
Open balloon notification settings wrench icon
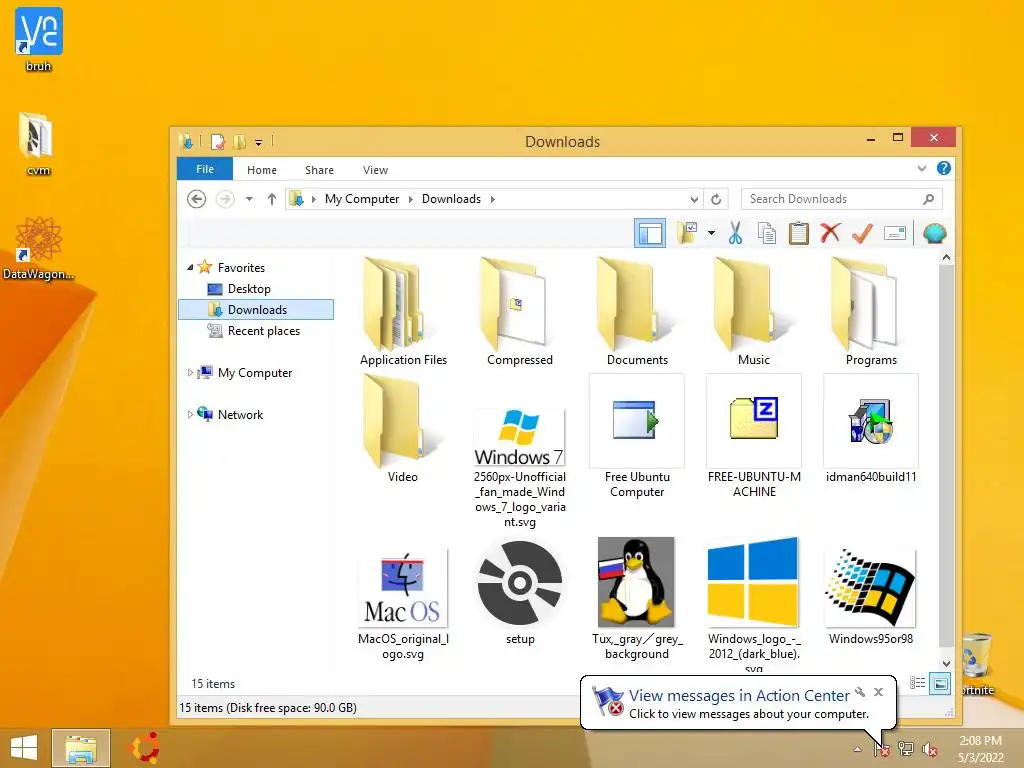tap(860, 692)
